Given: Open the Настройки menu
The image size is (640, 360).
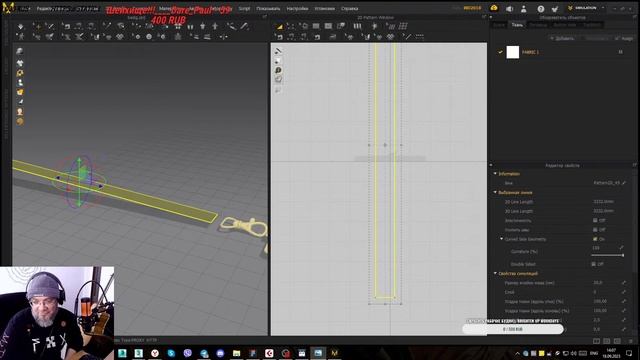Looking at the screenshot, I should point(297,9).
